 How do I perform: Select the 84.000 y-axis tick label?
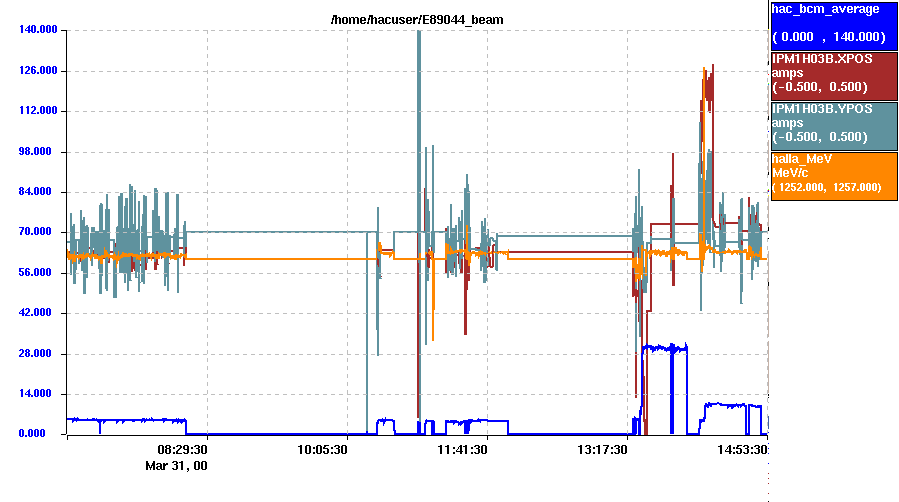[40, 192]
